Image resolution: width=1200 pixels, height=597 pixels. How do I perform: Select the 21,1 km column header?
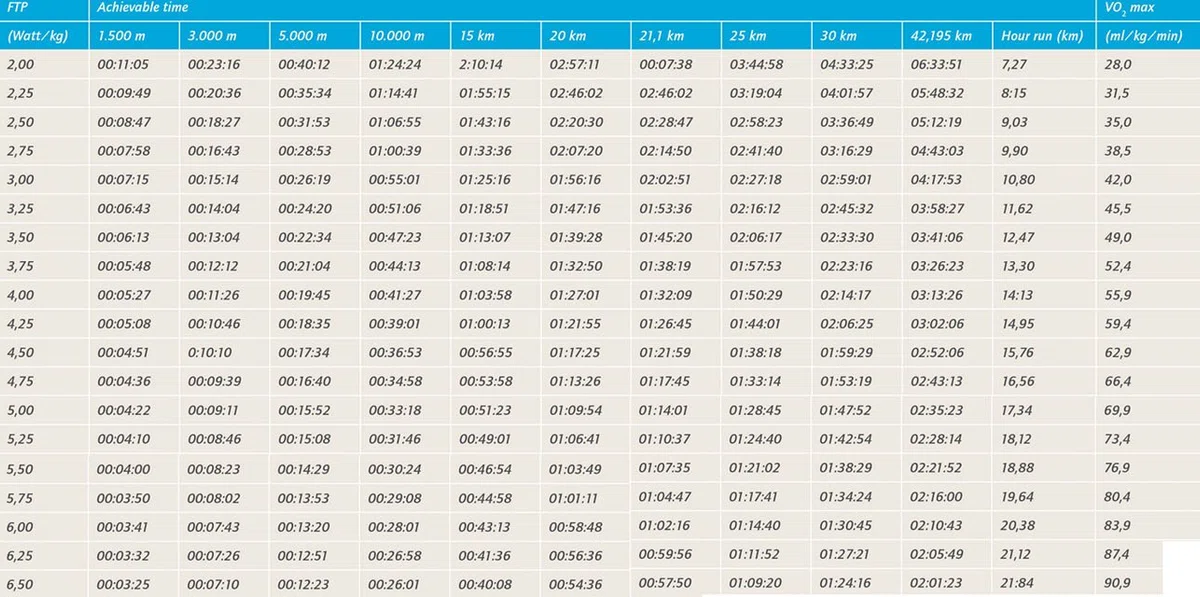pyautogui.click(x=663, y=36)
